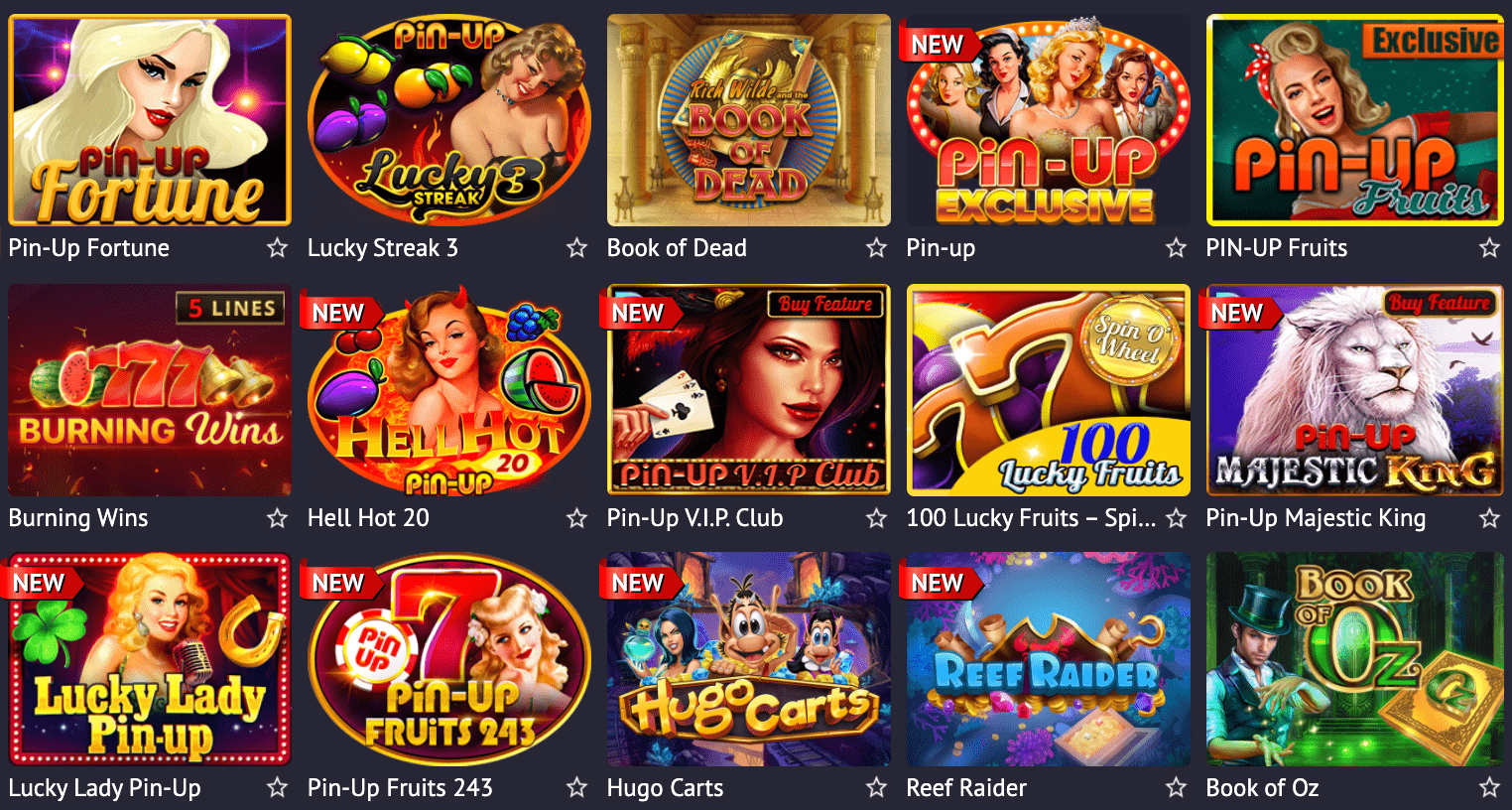Click the Burning Wins title text
The width and height of the screenshot is (1512, 810).
(x=78, y=518)
